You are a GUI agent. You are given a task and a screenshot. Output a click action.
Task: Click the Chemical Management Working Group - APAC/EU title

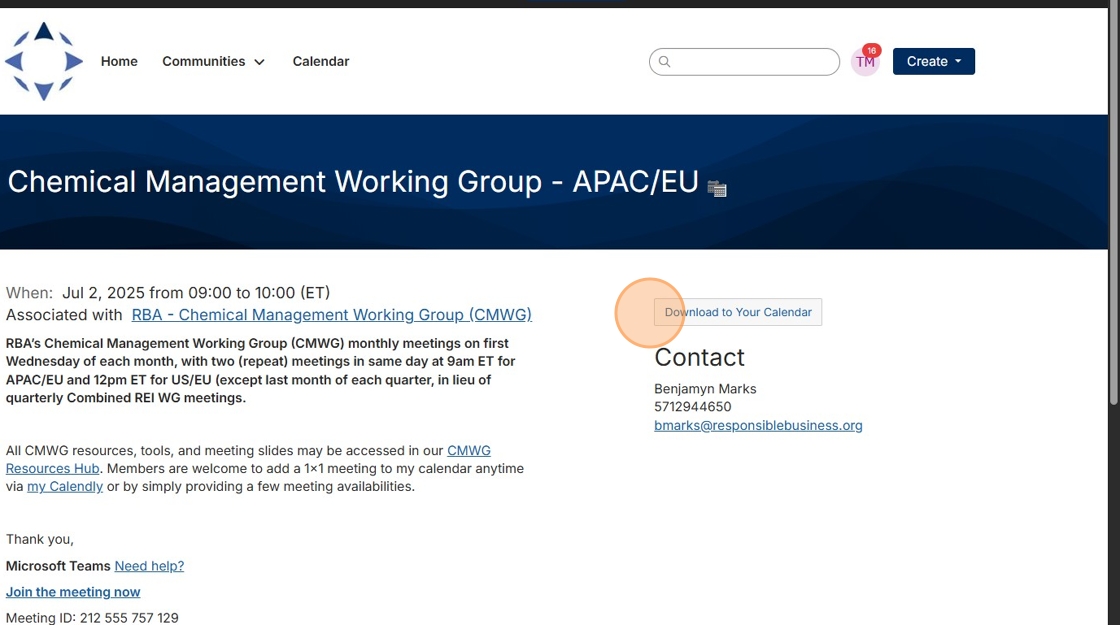(x=353, y=182)
